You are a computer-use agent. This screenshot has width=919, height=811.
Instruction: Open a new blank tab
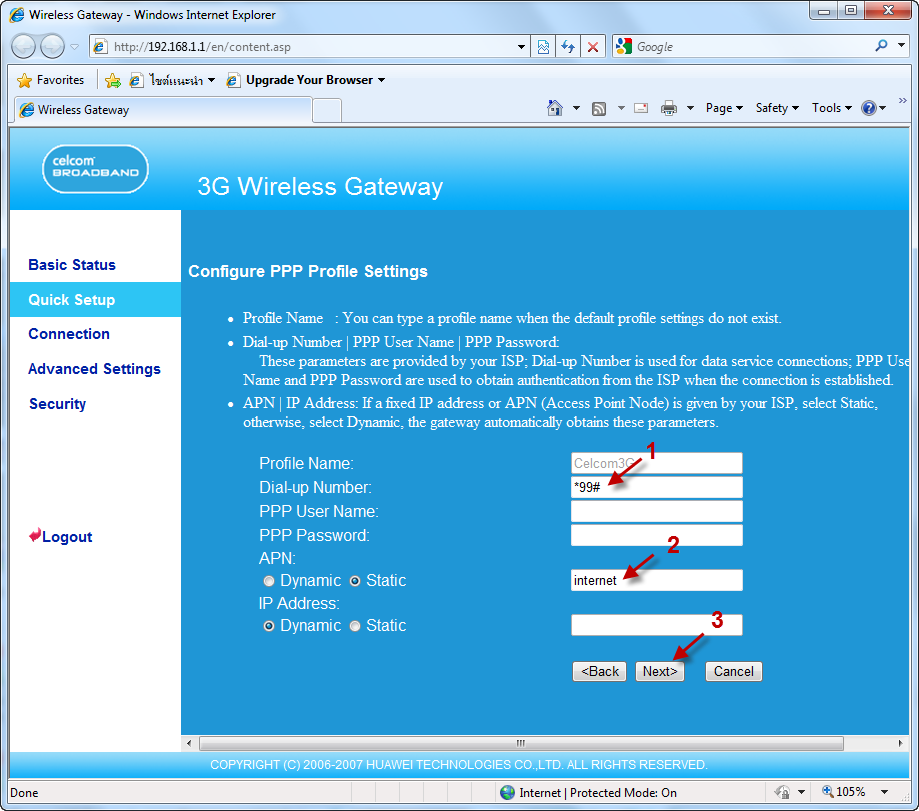pos(327,110)
